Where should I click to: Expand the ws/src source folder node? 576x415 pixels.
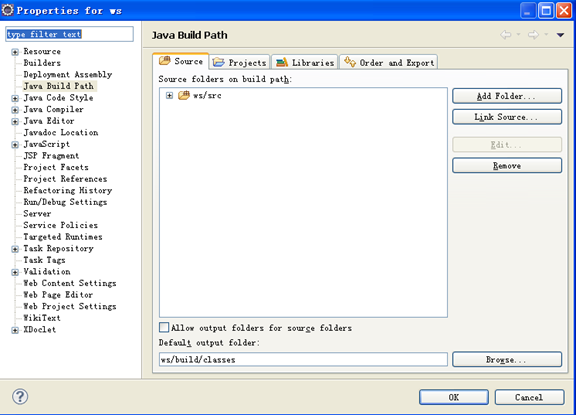tap(169, 95)
